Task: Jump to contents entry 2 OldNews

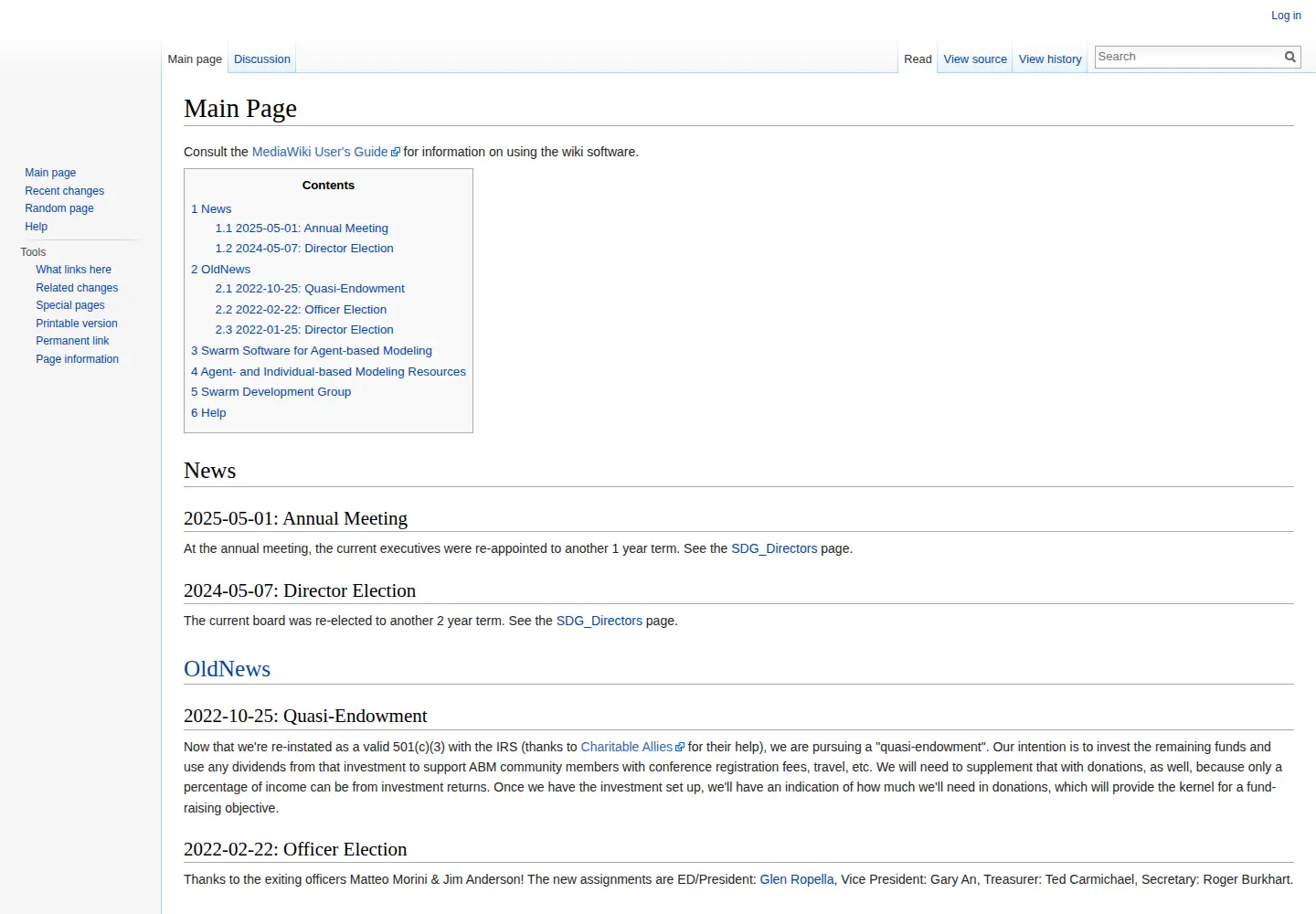Action: coord(220,270)
